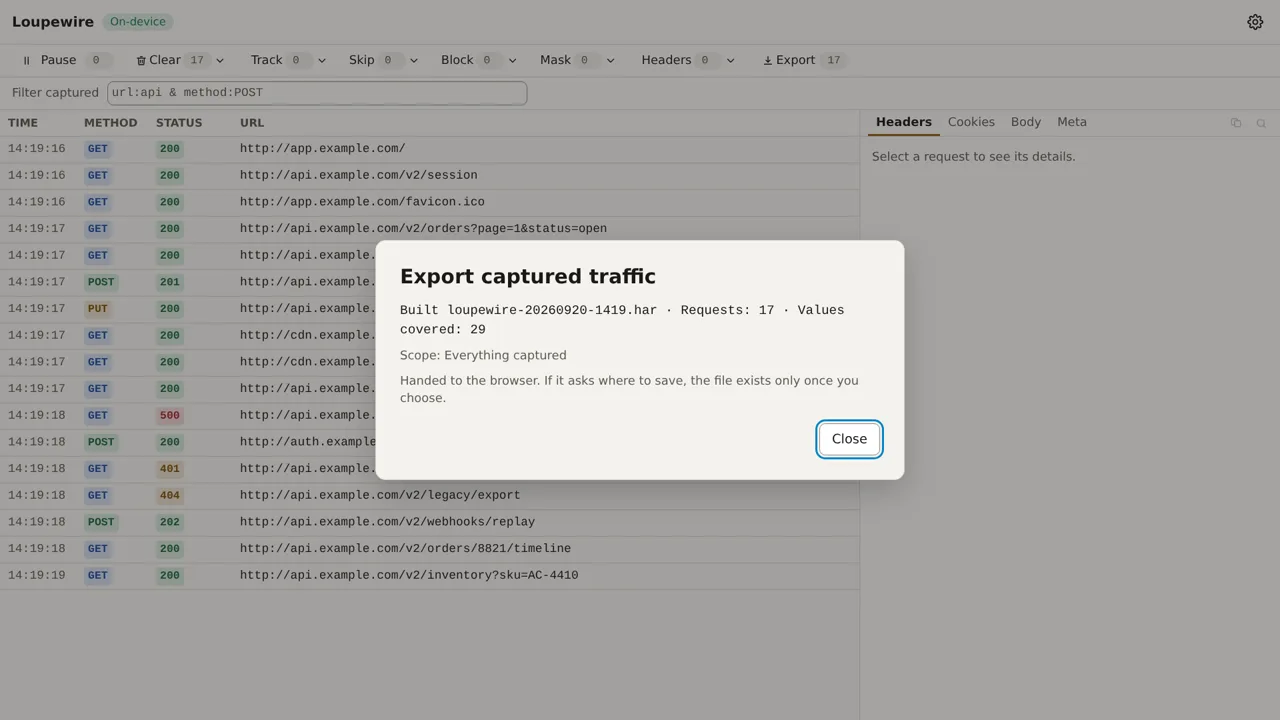Image resolution: width=1280 pixels, height=720 pixels.
Task: Click the URL column header
Action: click(252, 123)
